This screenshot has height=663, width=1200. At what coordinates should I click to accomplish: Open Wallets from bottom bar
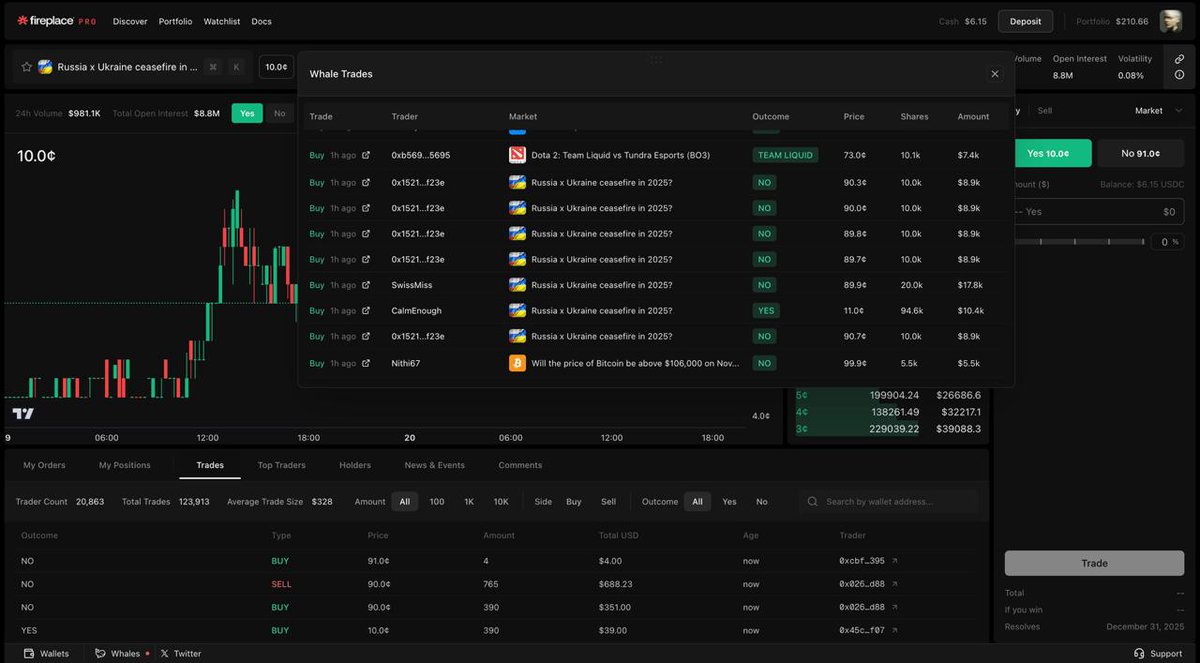[46, 653]
